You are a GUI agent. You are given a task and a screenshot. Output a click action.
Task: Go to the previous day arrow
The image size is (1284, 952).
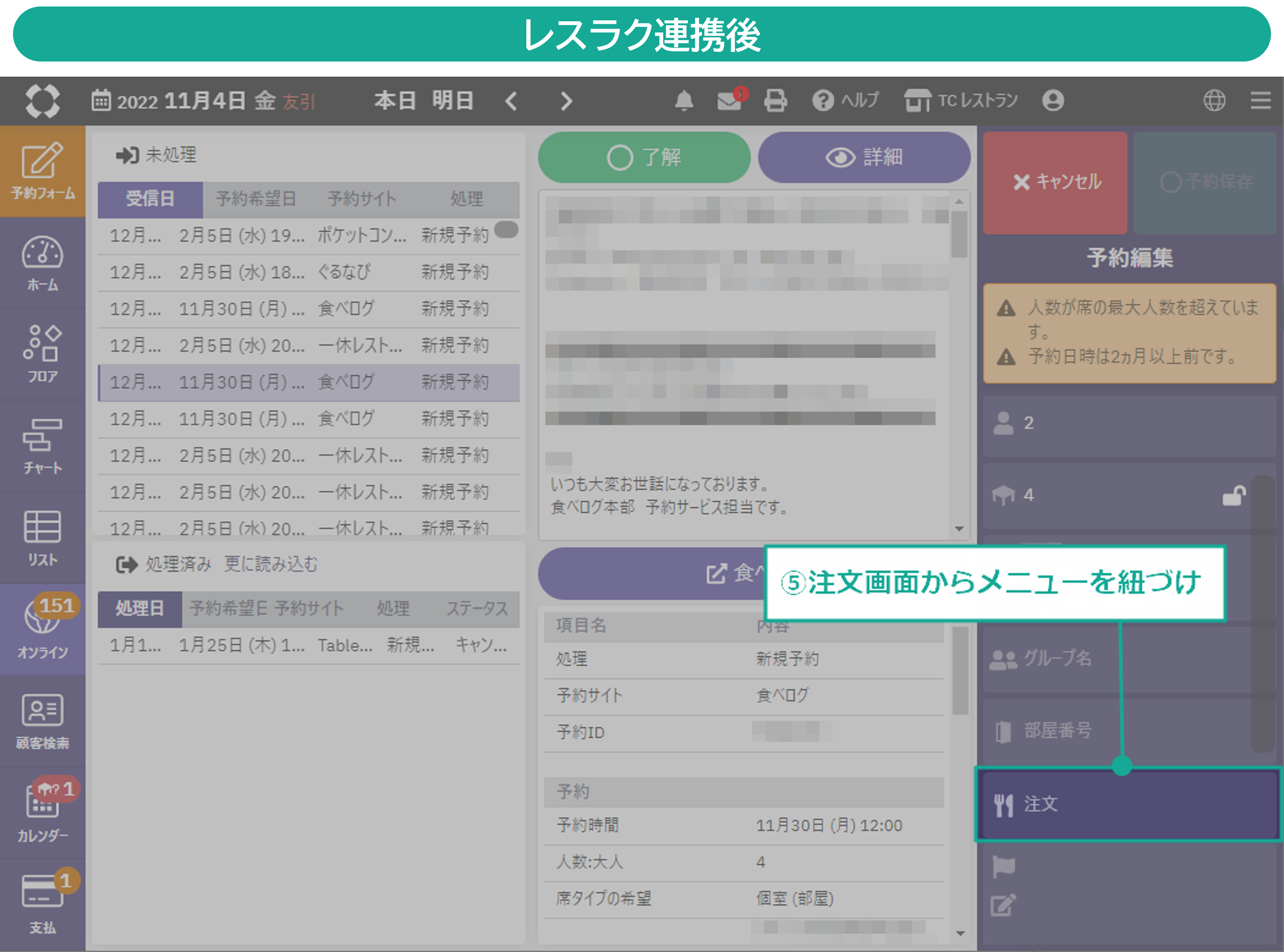pyautogui.click(x=511, y=101)
